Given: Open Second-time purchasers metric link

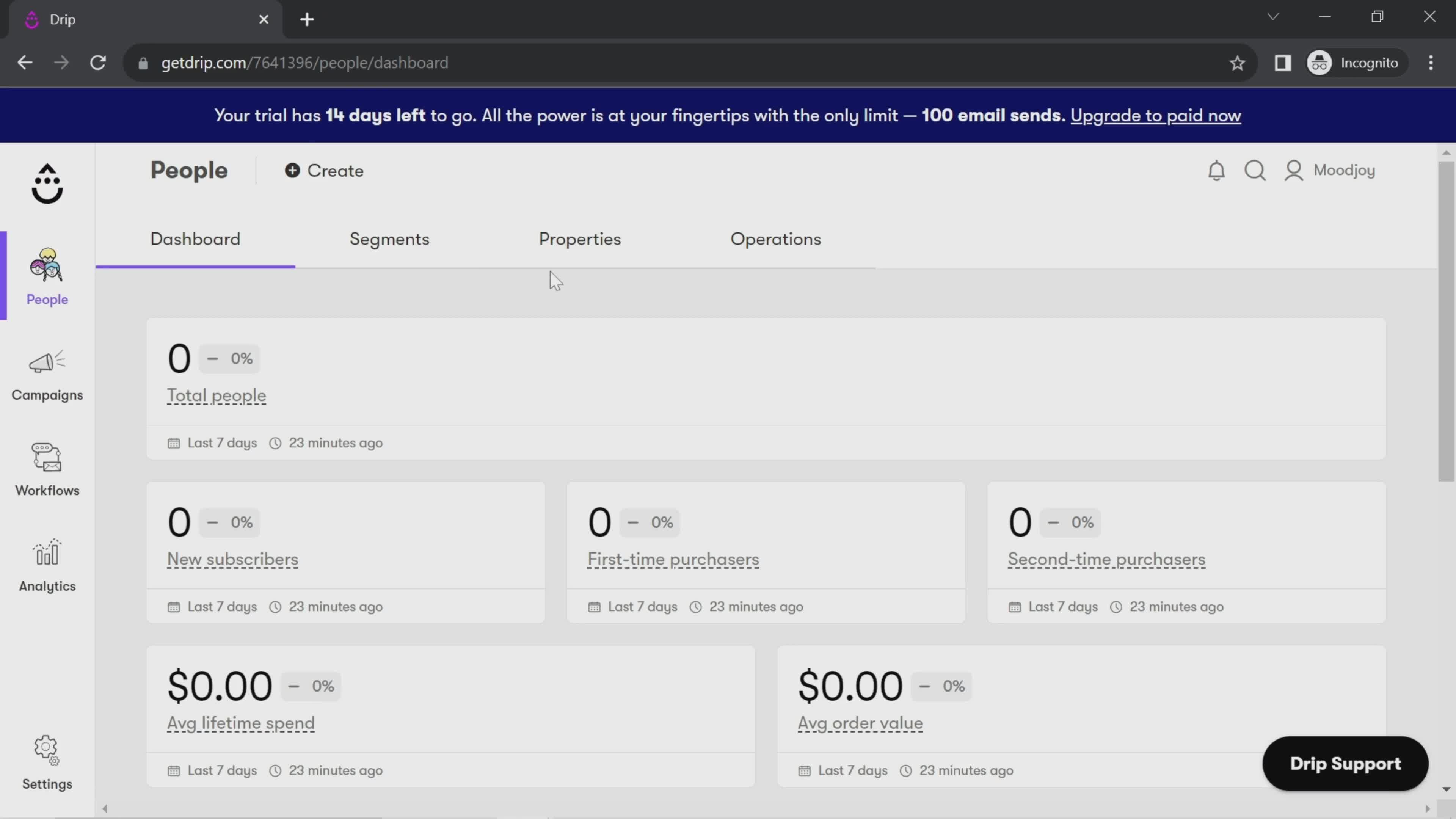Looking at the screenshot, I should pos(1106,560).
